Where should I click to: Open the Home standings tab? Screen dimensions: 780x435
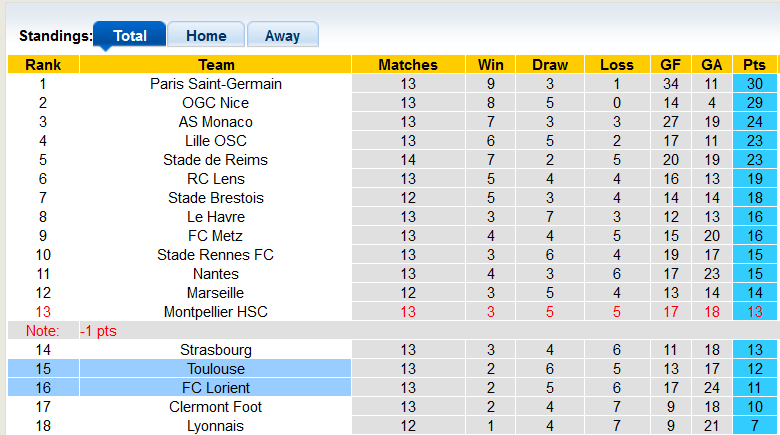(x=206, y=36)
